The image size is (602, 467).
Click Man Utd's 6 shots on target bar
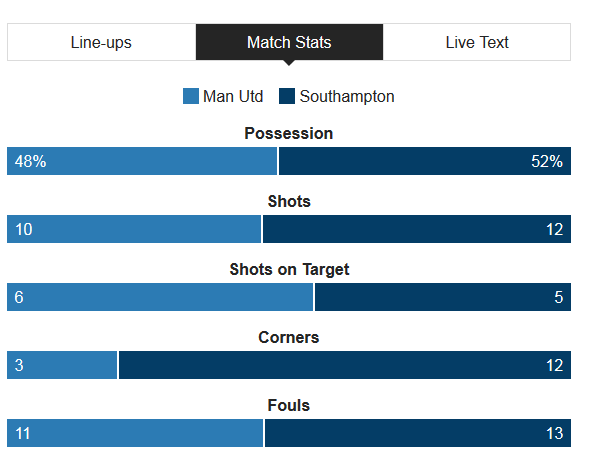[x=160, y=297]
